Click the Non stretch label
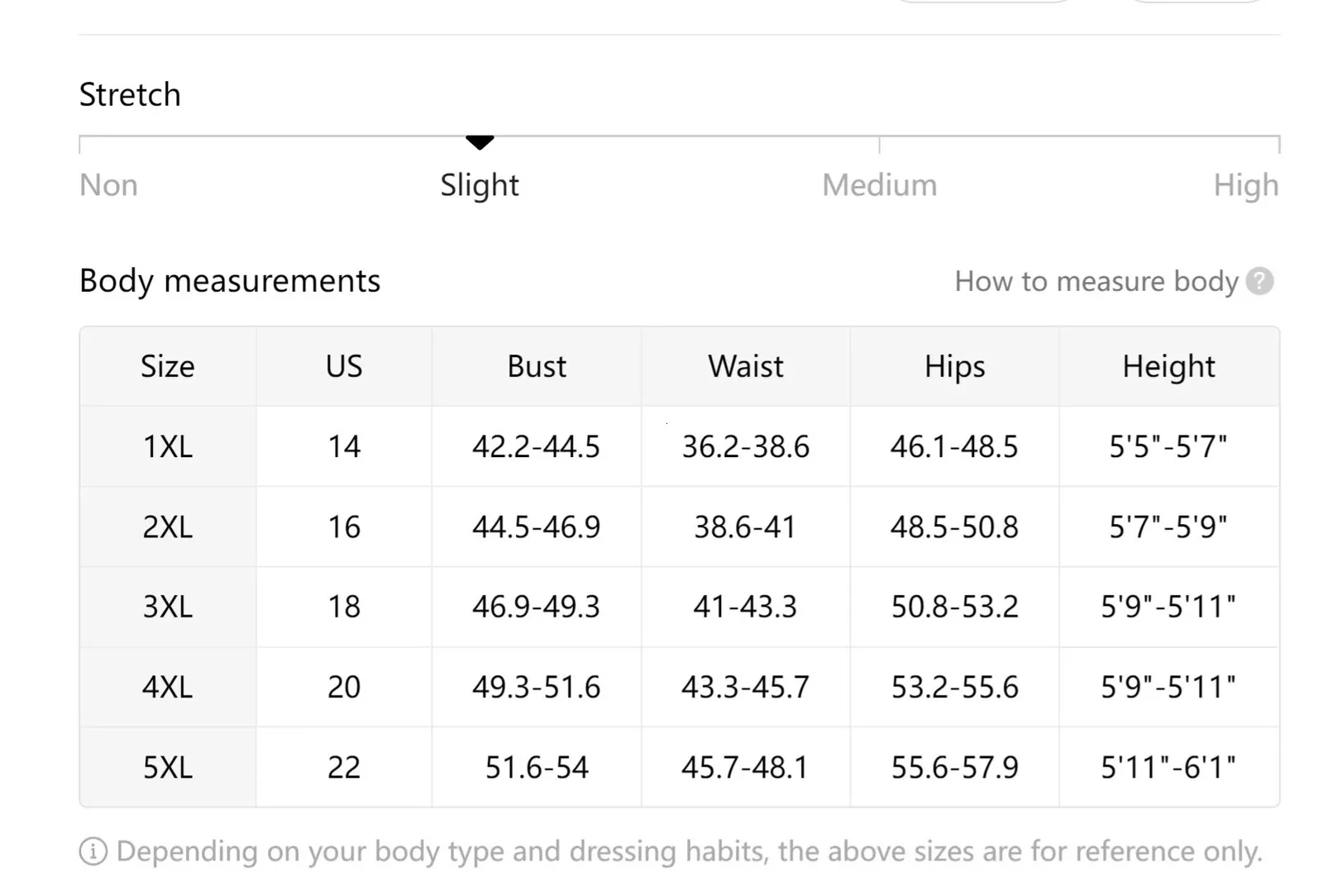1323x896 pixels. [108, 185]
